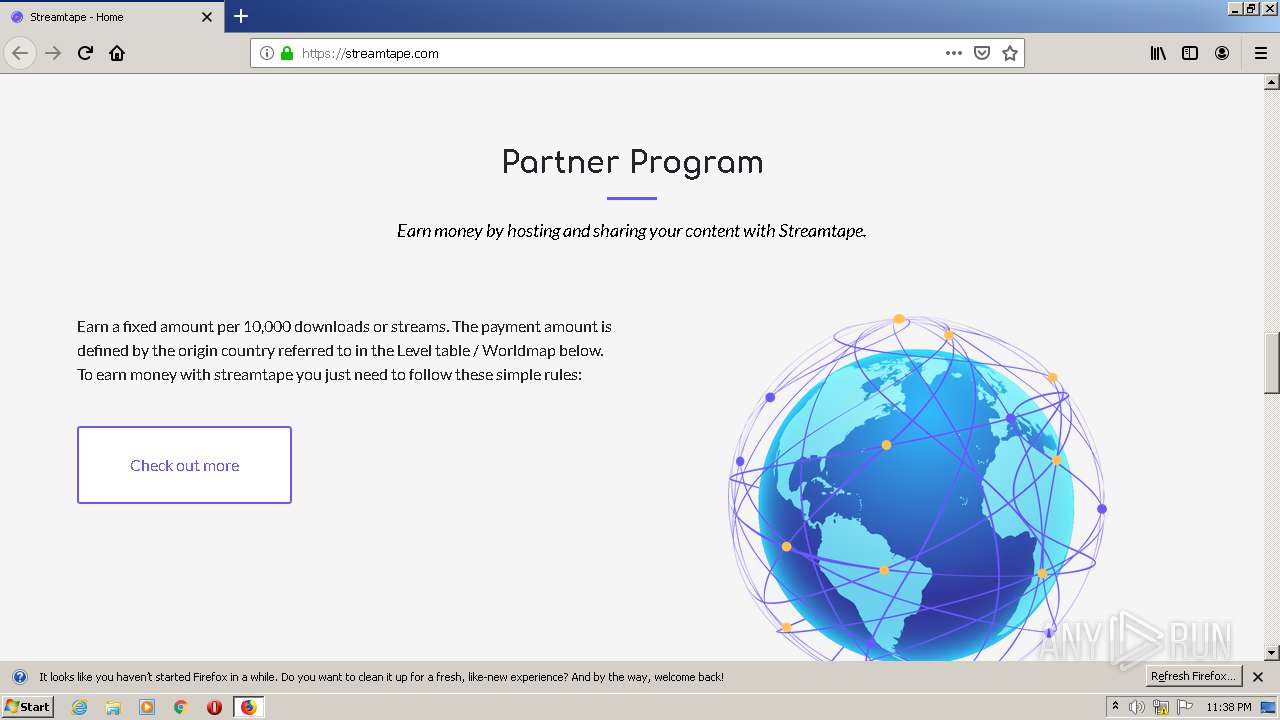Click the green secure connection padlock

click(x=287, y=53)
